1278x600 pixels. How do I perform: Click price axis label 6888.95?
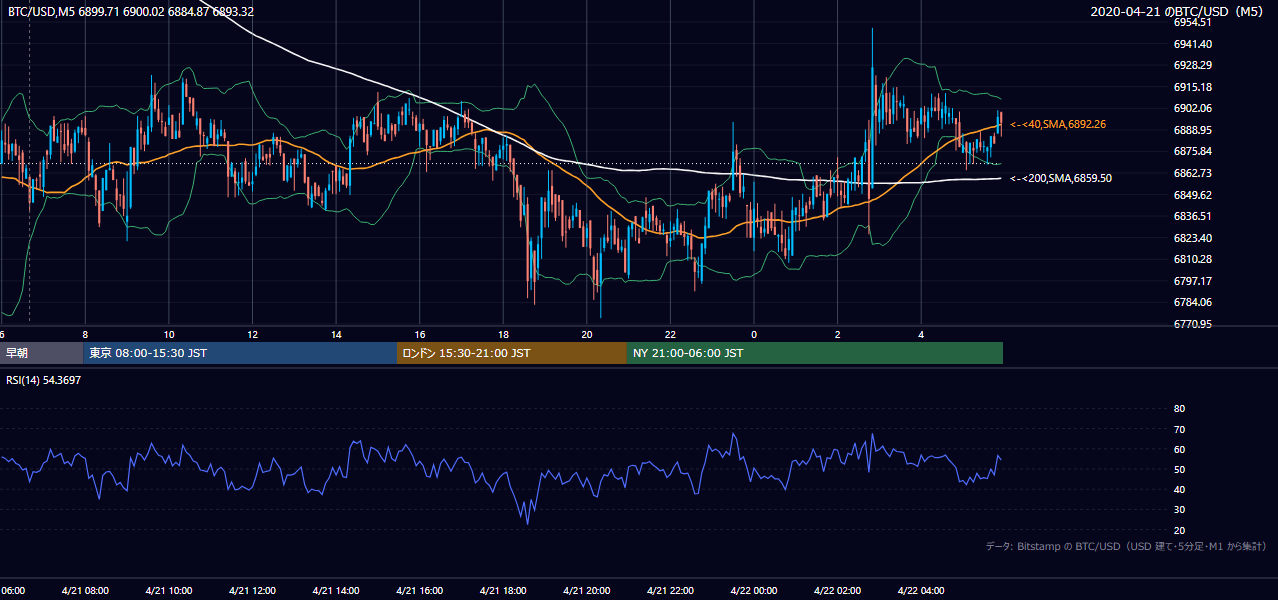(x=1193, y=130)
